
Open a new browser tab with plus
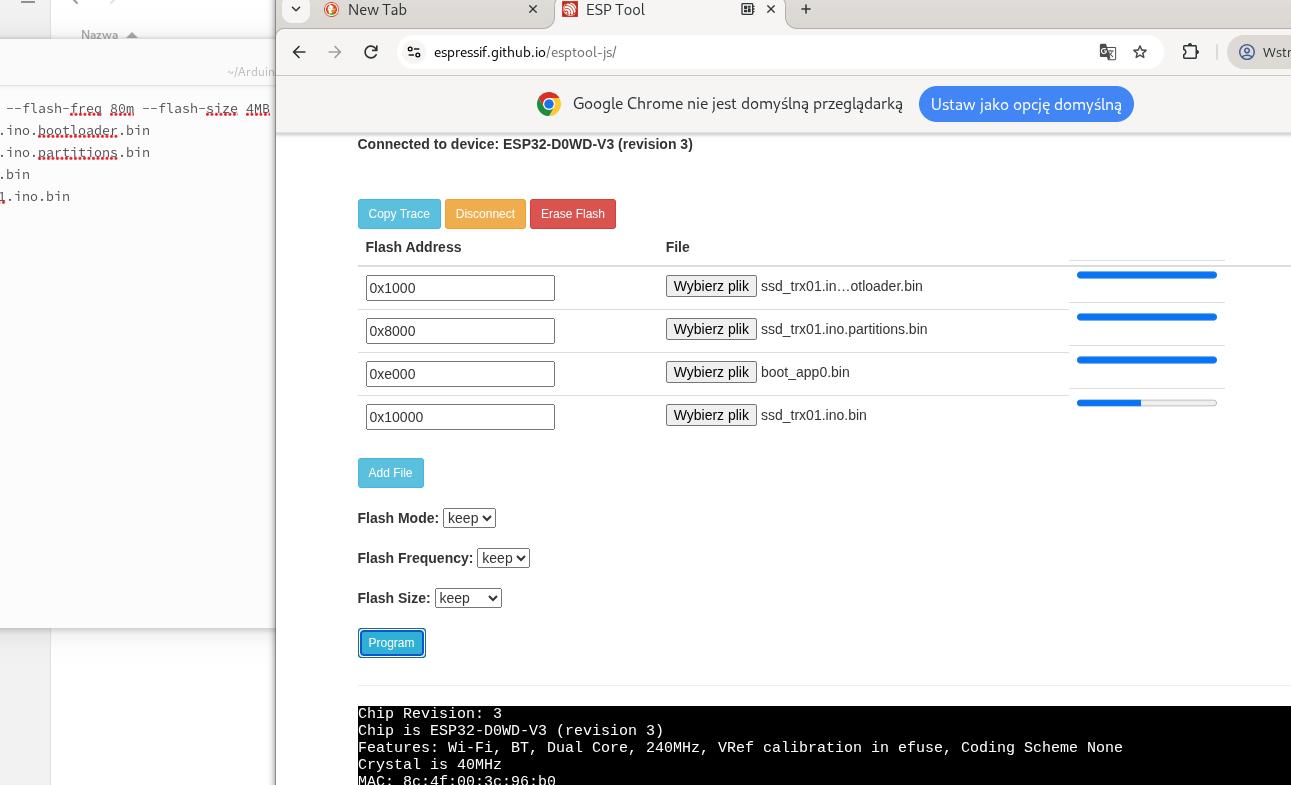click(x=806, y=9)
